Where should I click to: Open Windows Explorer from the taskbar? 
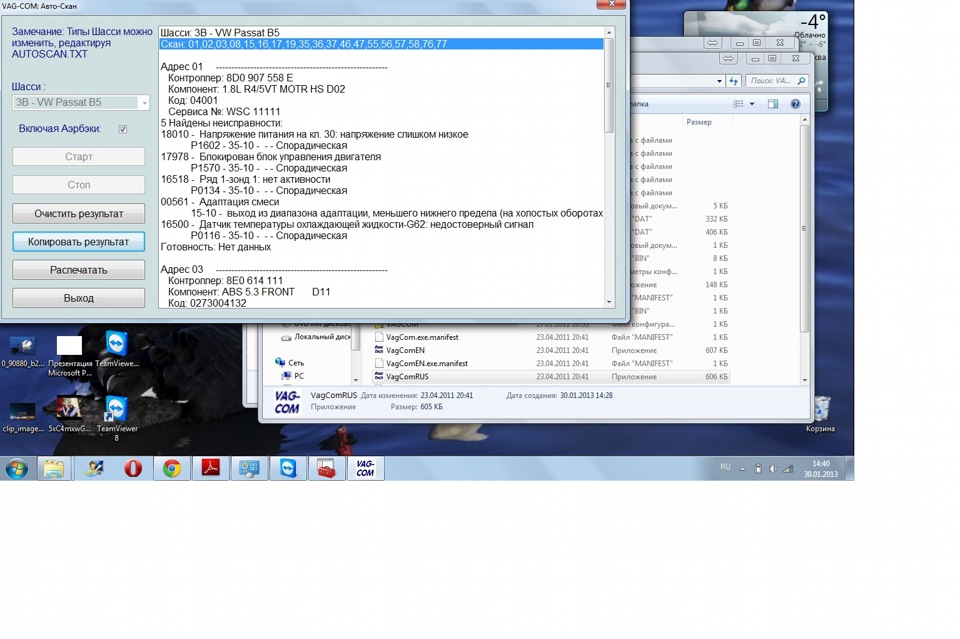click(x=53, y=469)
